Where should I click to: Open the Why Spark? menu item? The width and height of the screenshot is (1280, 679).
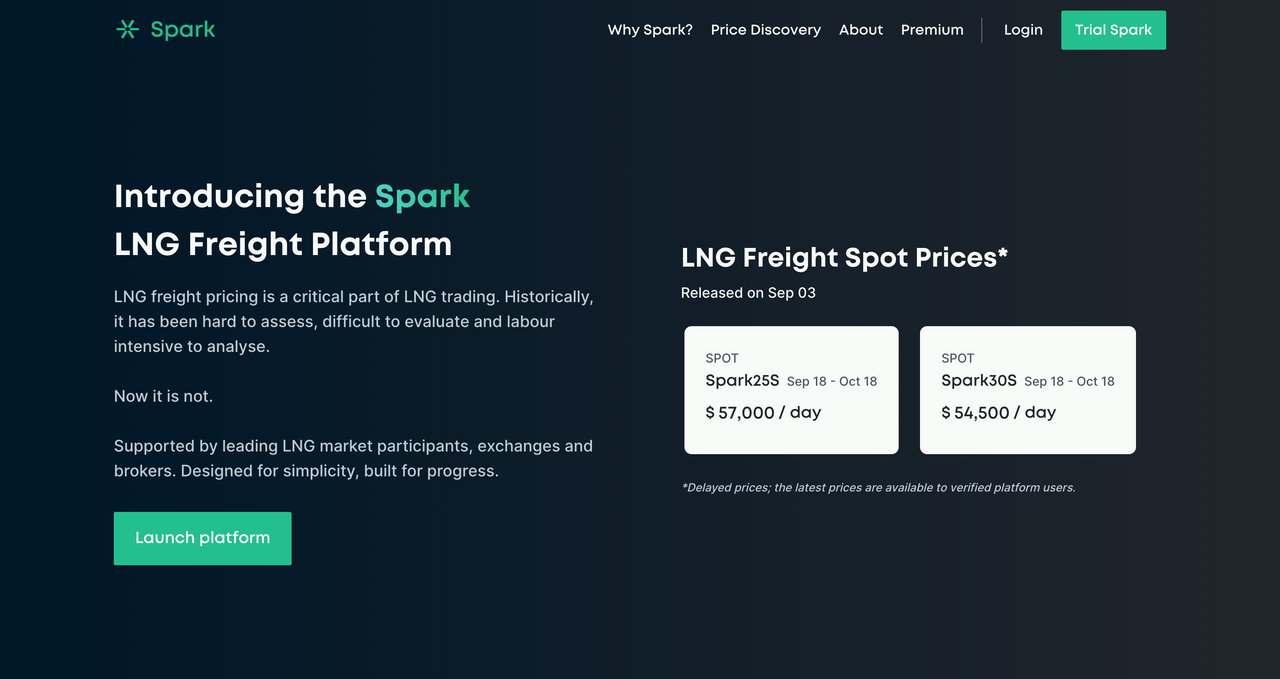[x=650, y=30]
